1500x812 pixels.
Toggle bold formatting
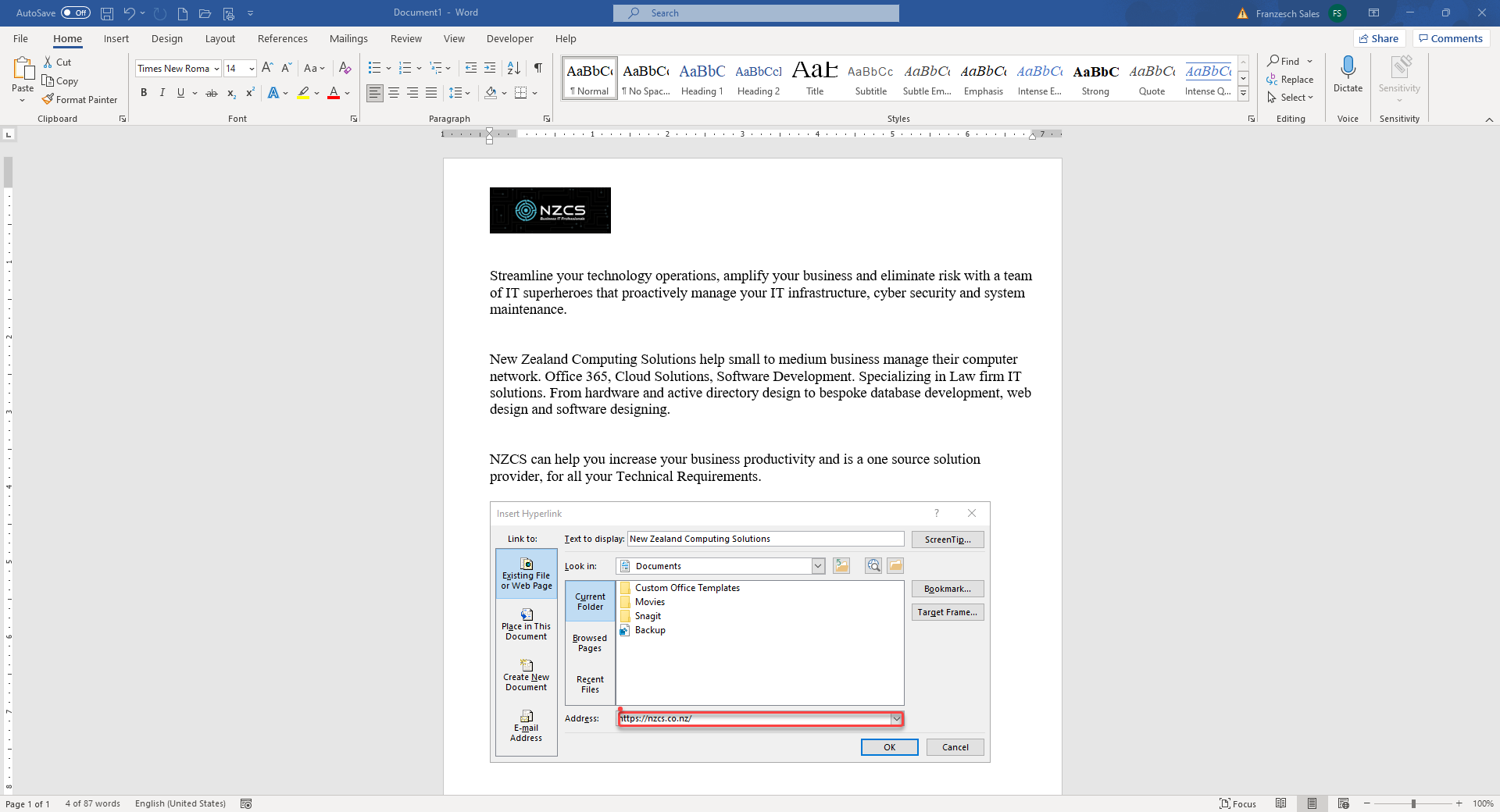tap(144, 93)
